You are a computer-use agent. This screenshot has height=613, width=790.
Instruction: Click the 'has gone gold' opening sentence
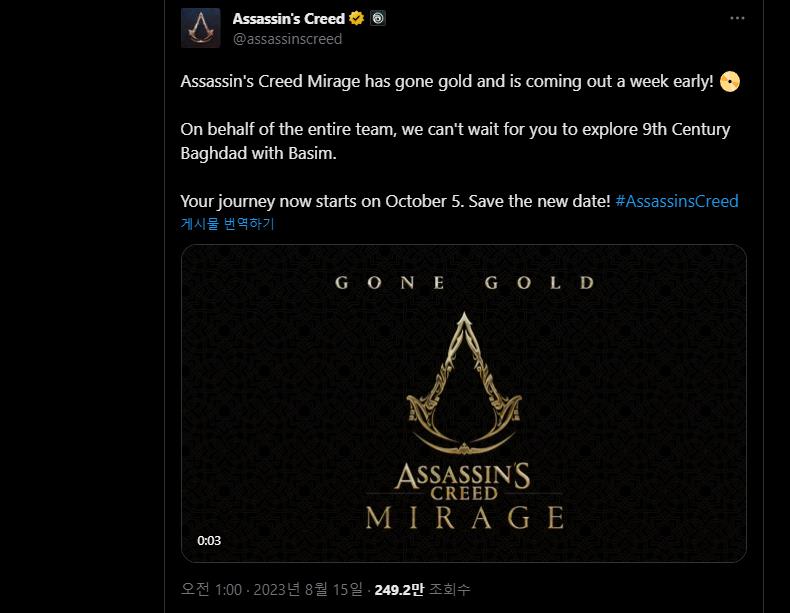446,82
